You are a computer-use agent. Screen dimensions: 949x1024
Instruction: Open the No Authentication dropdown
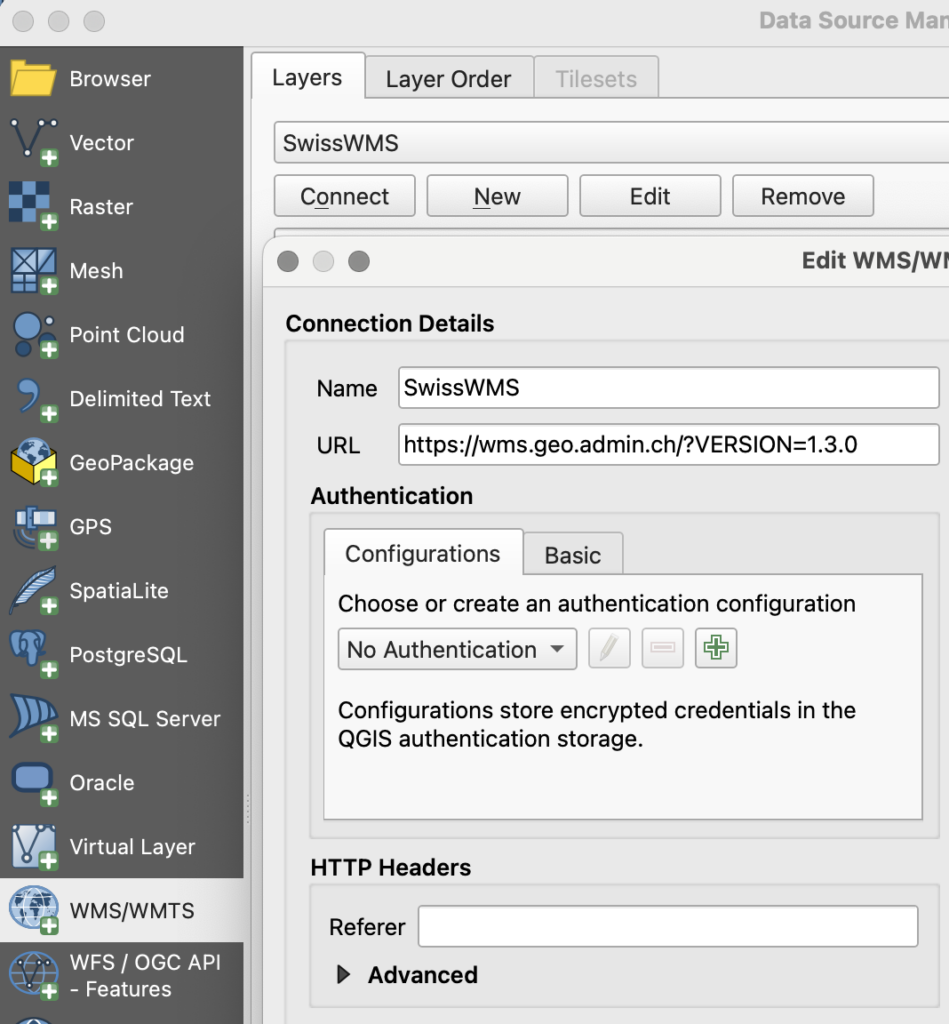point(457,650)
